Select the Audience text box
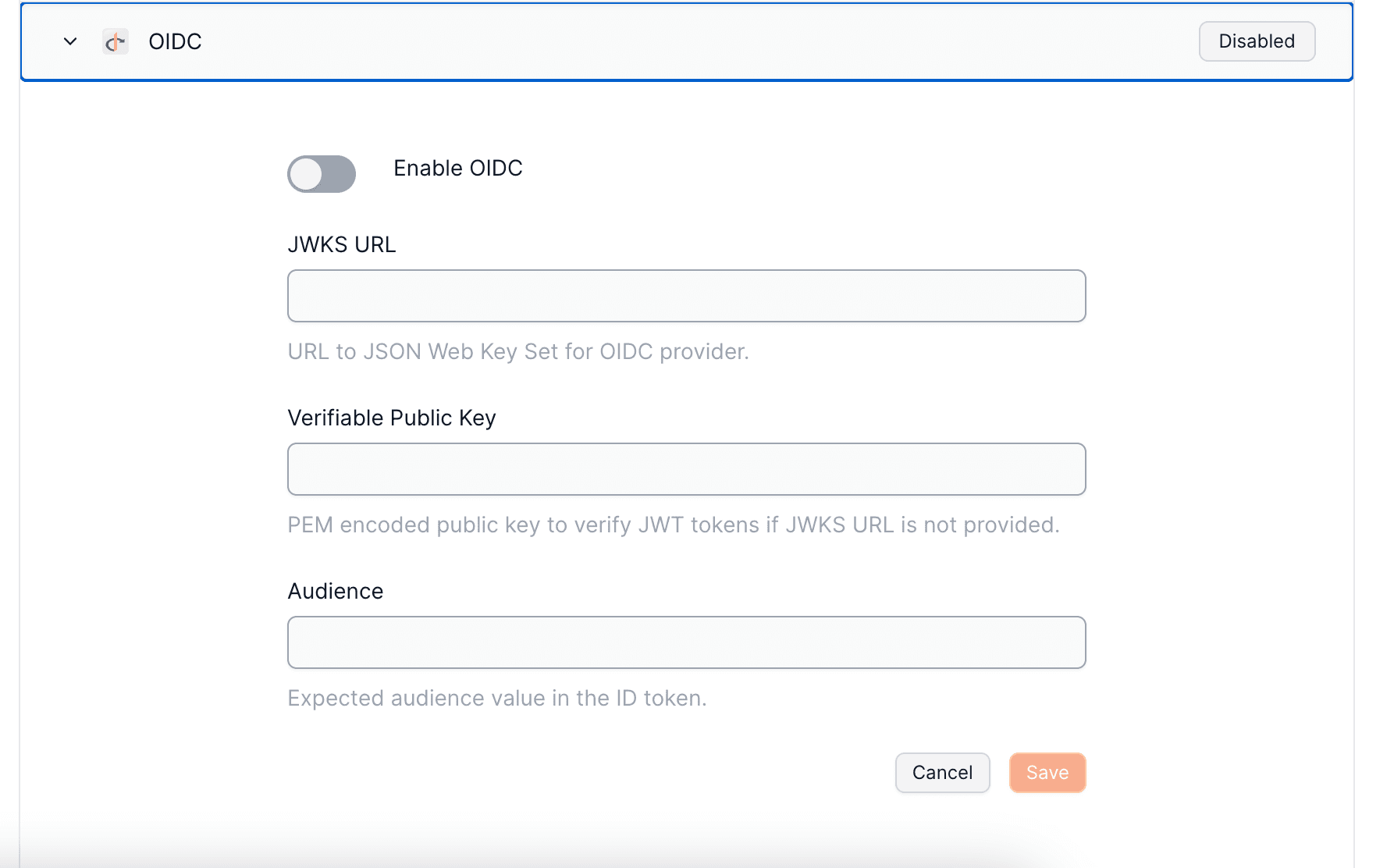 [x=686, y=642]
